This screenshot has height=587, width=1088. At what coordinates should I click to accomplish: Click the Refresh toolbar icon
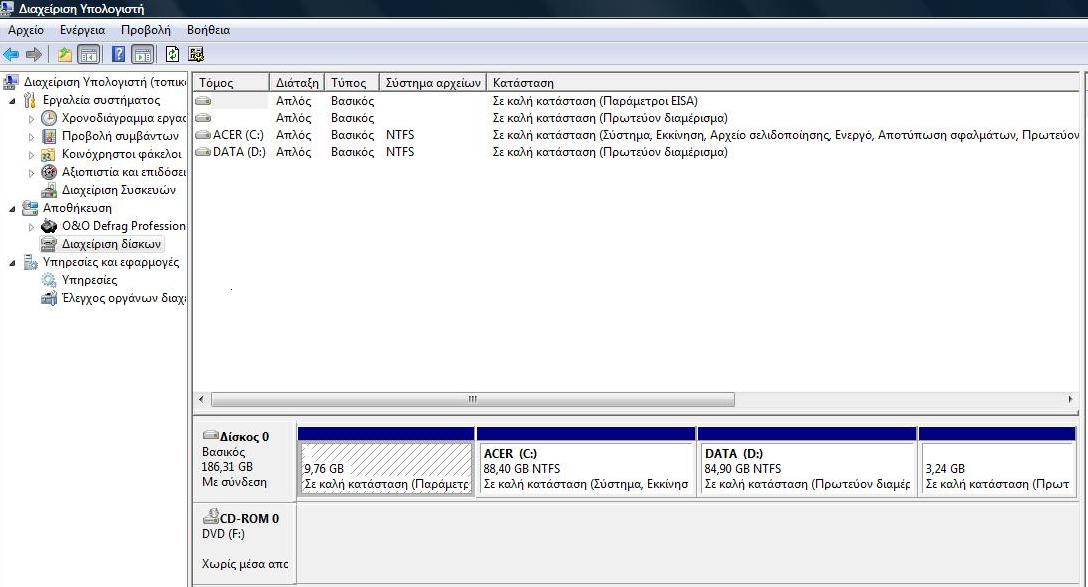172,54
